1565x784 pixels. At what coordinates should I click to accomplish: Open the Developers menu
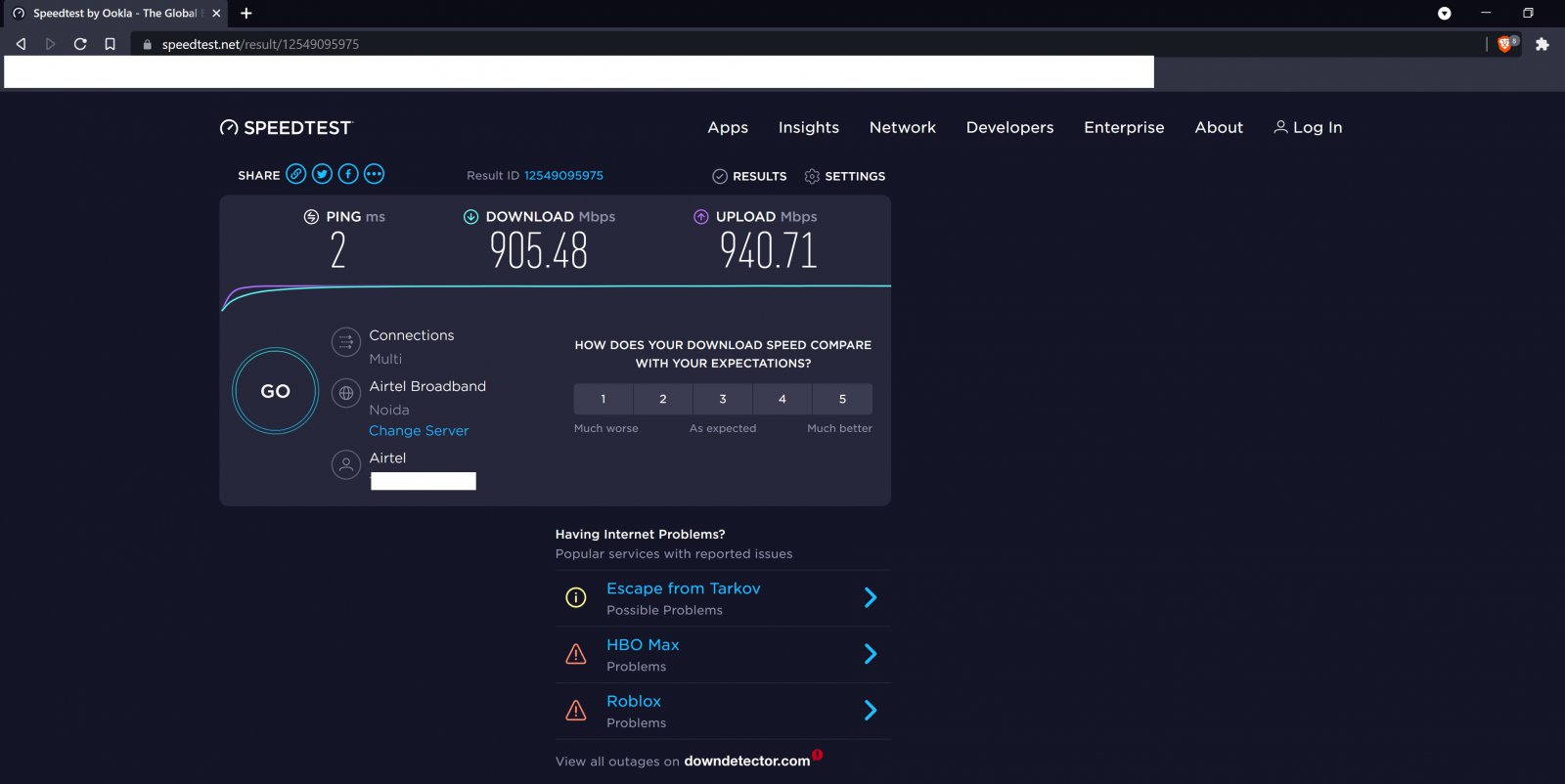click(x=1009, y=127)
